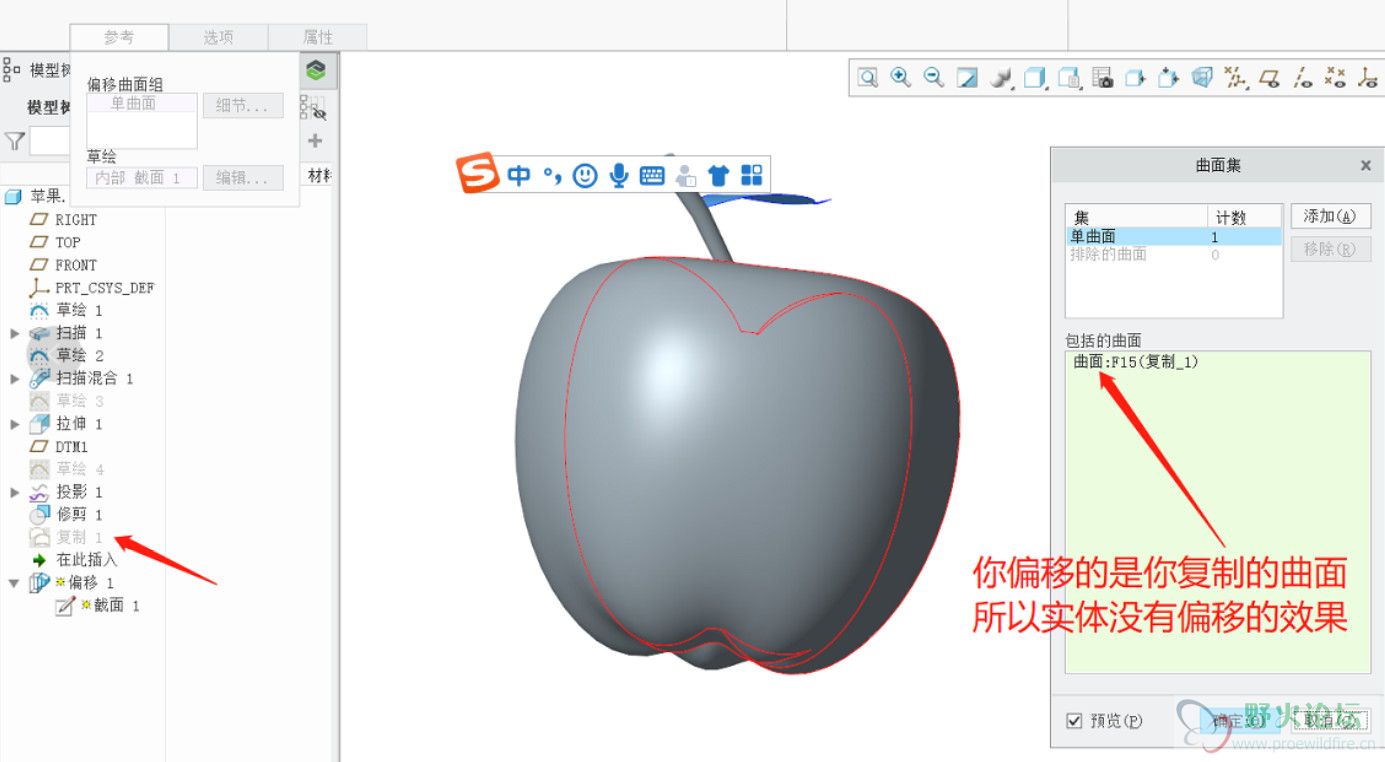
Task: Click the Sogou emoji smiley icon
Action: pyautogui.click(x=585, y=176)
